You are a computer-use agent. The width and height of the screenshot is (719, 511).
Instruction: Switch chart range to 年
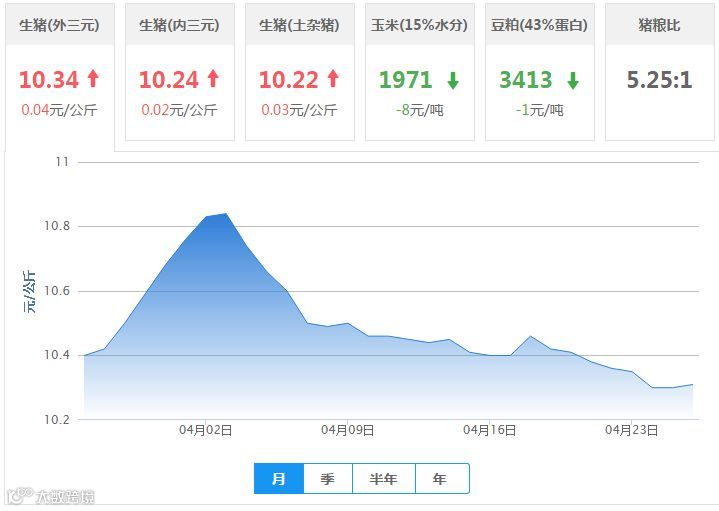442,478
